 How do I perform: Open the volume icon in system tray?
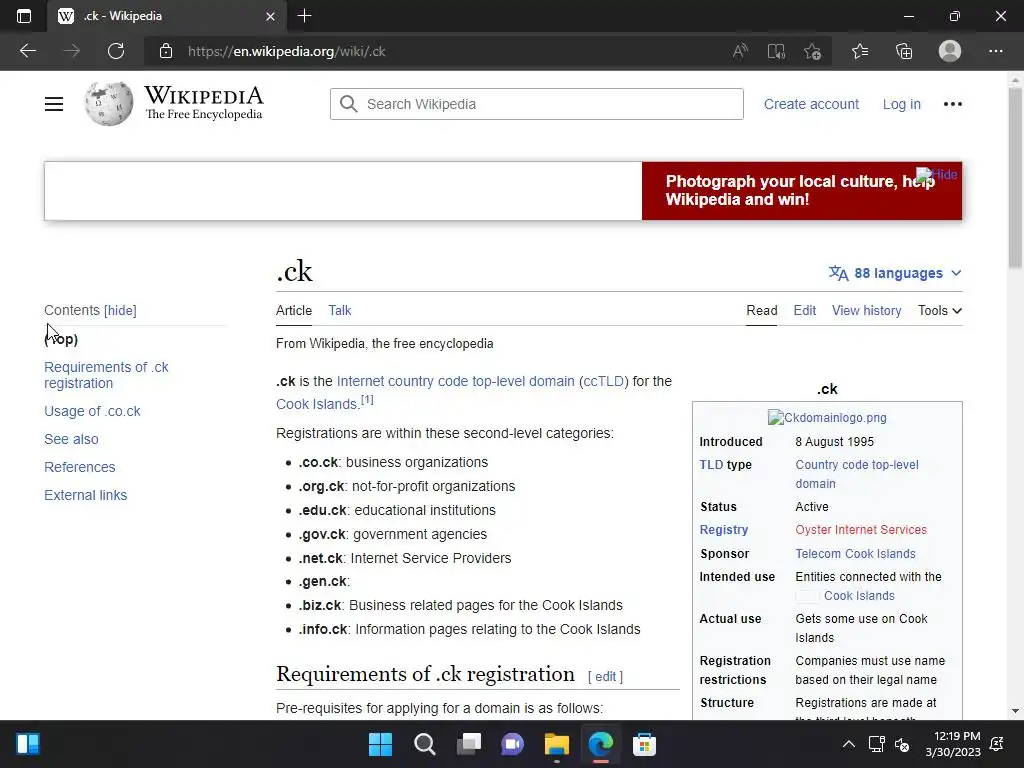coord(902,744)
